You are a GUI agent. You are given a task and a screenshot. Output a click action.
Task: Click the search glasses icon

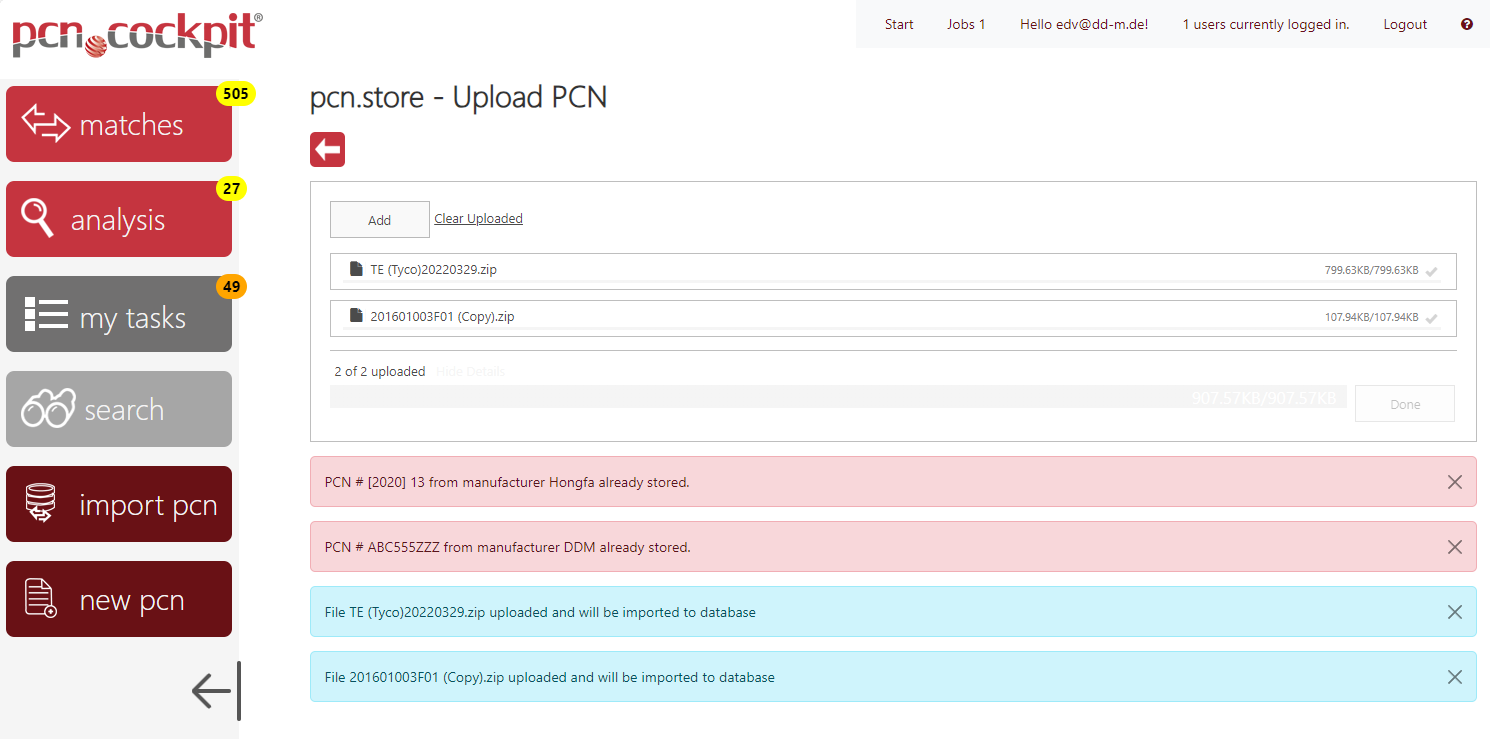43,408
